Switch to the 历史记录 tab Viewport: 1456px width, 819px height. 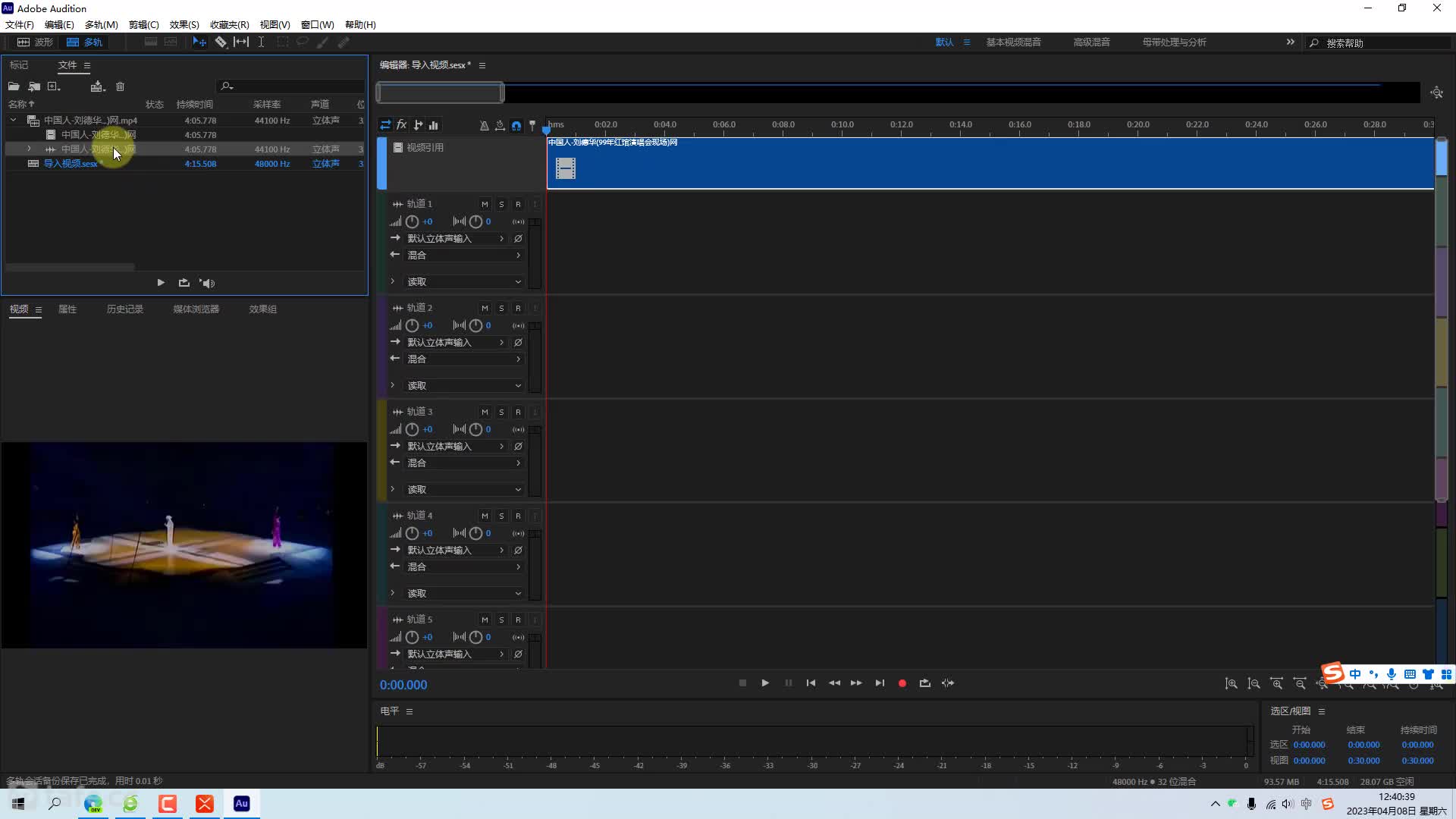pyautogui.click(x=125, y=309)
